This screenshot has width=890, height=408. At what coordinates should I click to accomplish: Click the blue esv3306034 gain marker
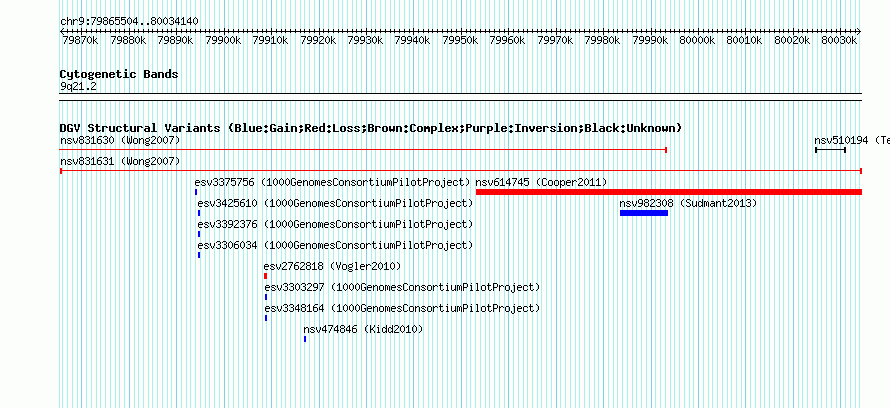pyautogui.click(x=199, y=255)
